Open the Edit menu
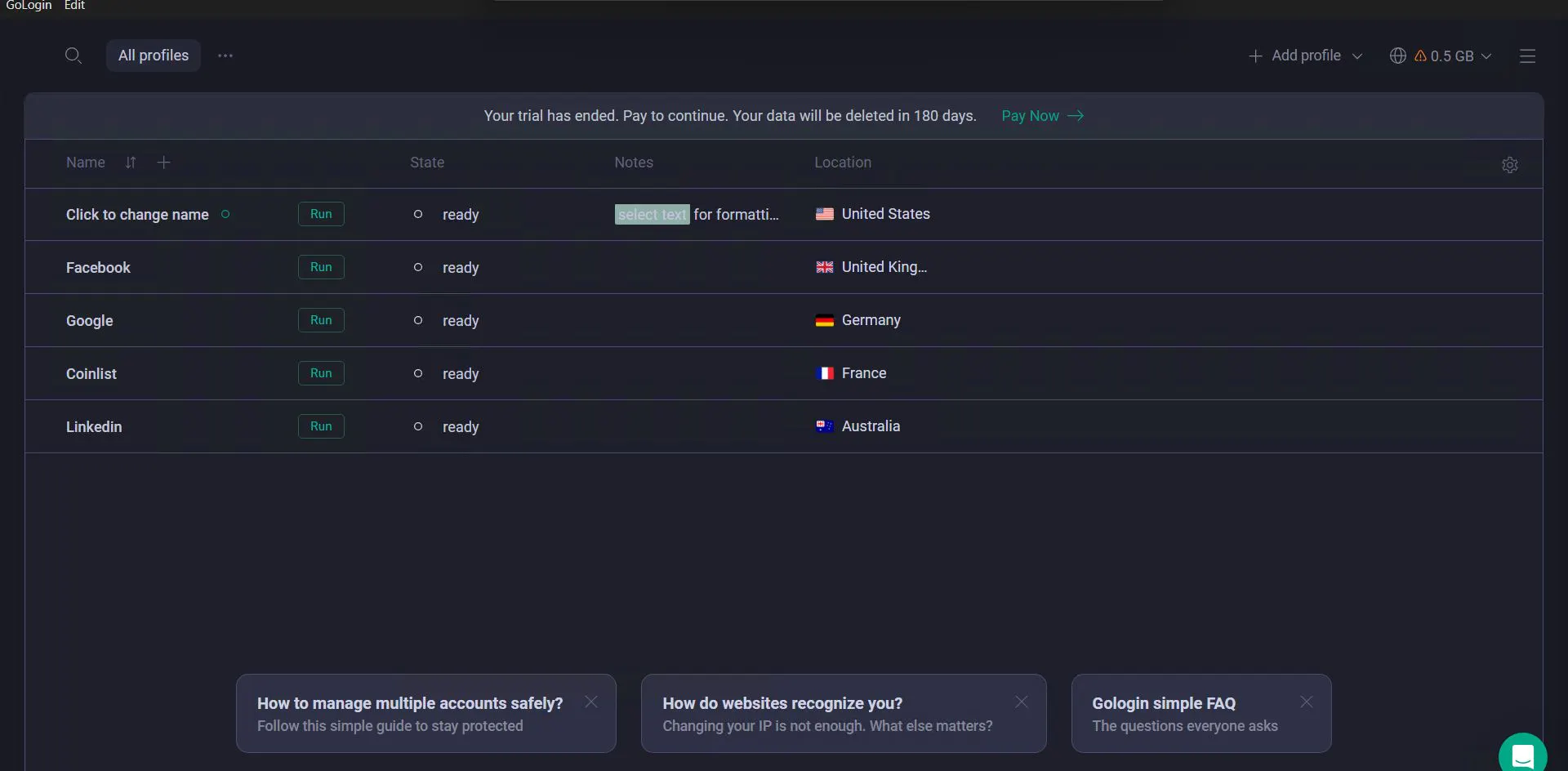The width and height of the screenshot is (1568, 771). coord(74,6)
